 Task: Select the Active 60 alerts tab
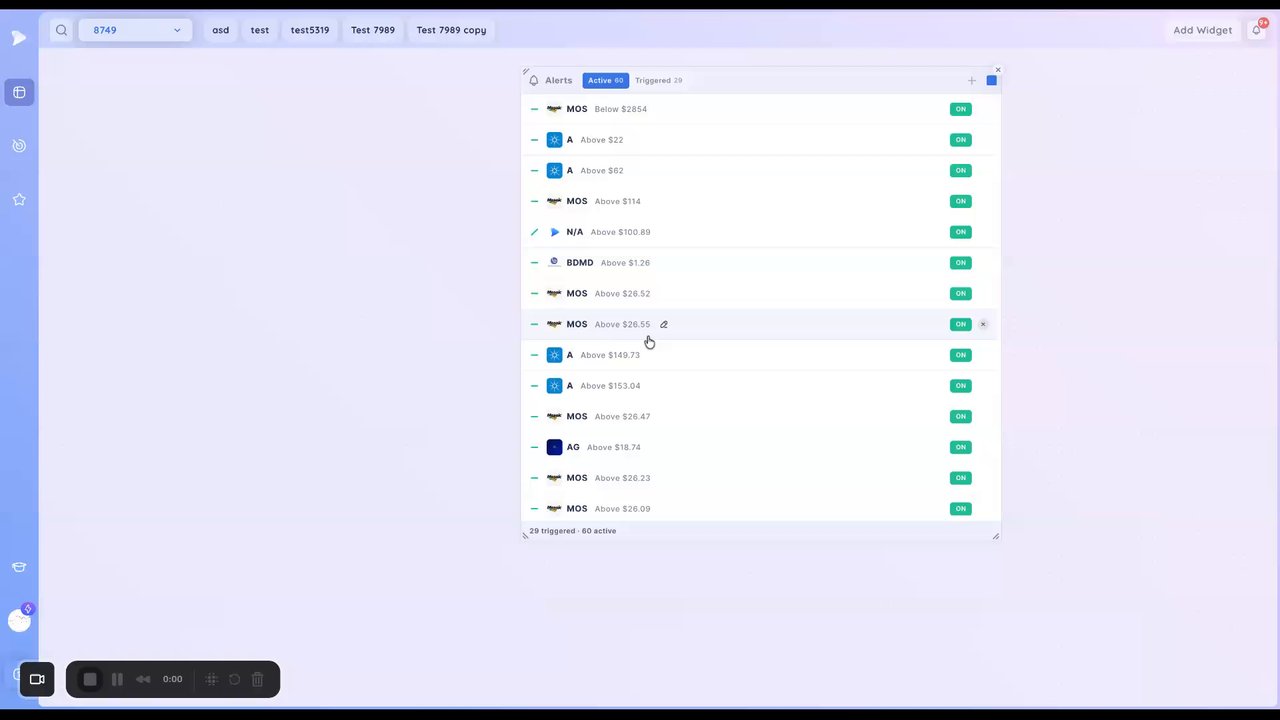tap(606, 80)
